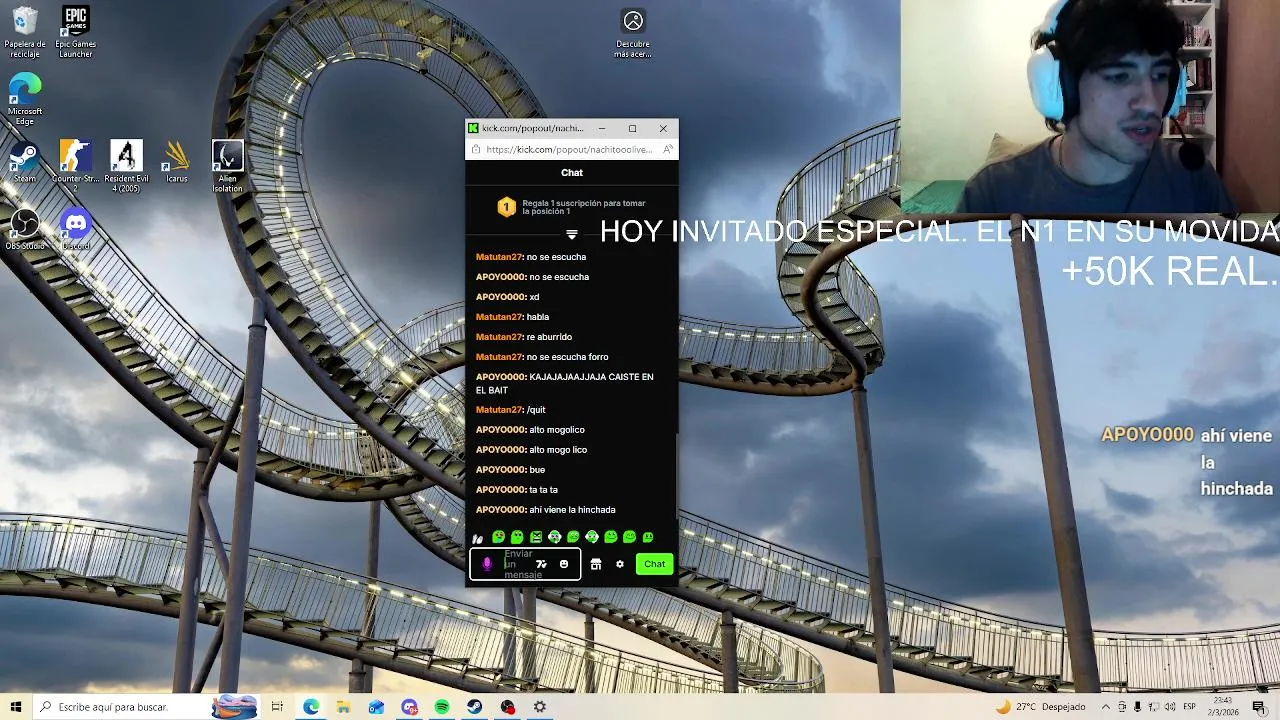Select the Icarus desktop shortcut
Screen dimensions: 1280x720
click(177, 162)
